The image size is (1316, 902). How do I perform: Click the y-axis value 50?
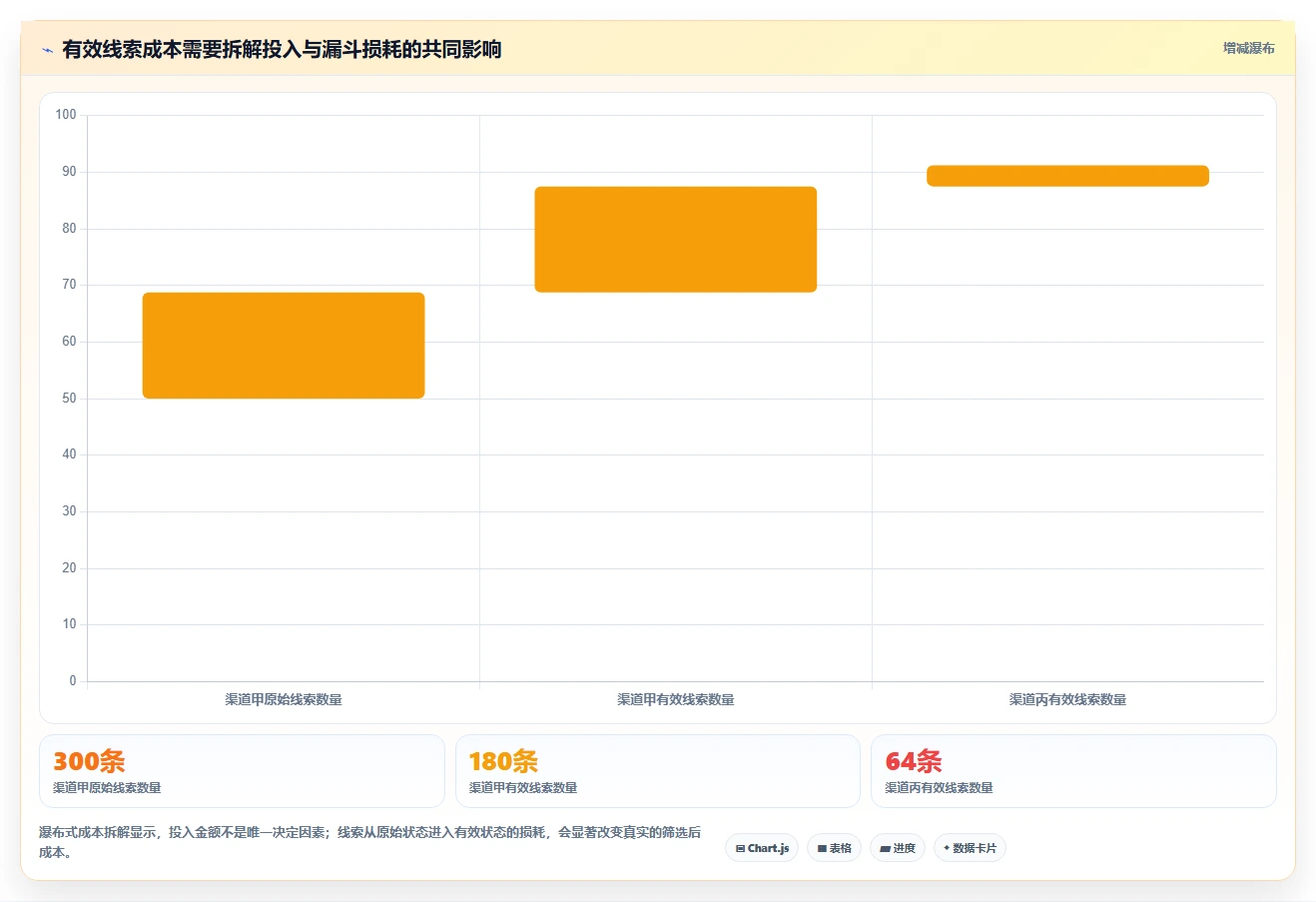(69, 399)
